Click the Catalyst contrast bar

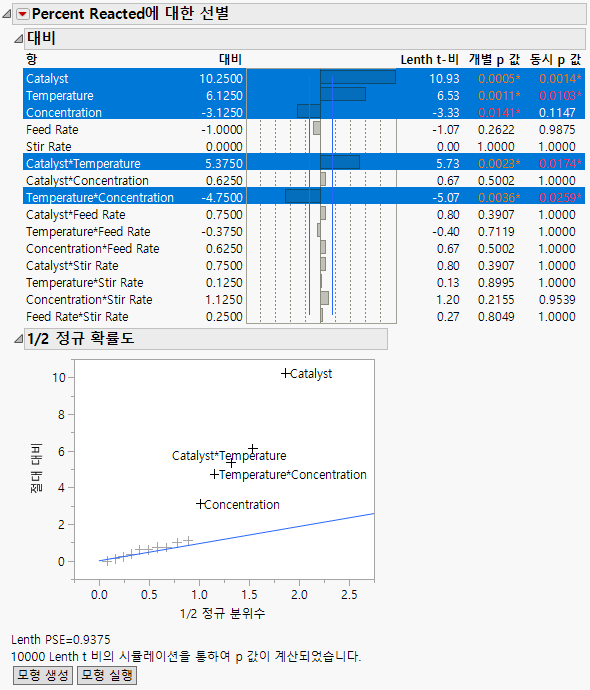[358, 77]
